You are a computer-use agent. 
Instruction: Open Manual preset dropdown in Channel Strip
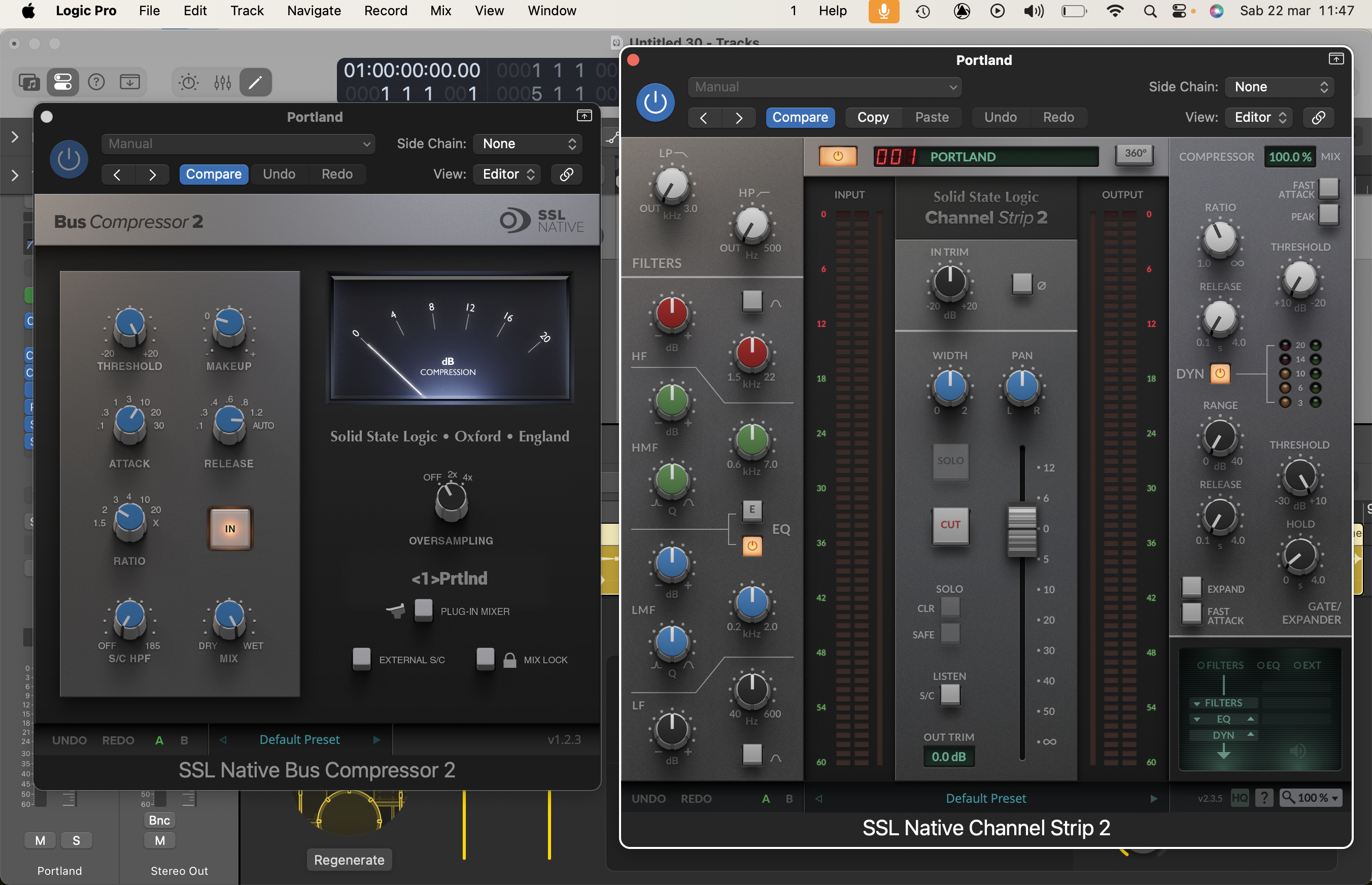pos(825,87)
